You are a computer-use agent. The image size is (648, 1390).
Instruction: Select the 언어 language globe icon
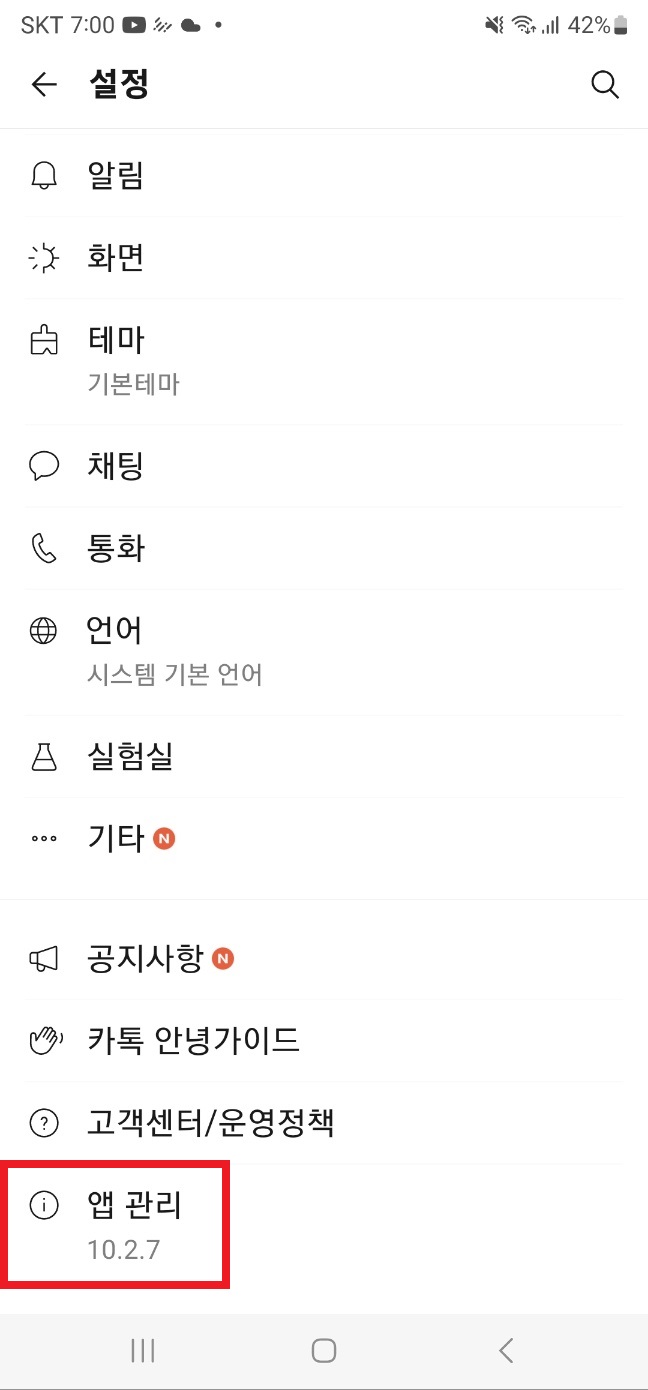[44, 630]
